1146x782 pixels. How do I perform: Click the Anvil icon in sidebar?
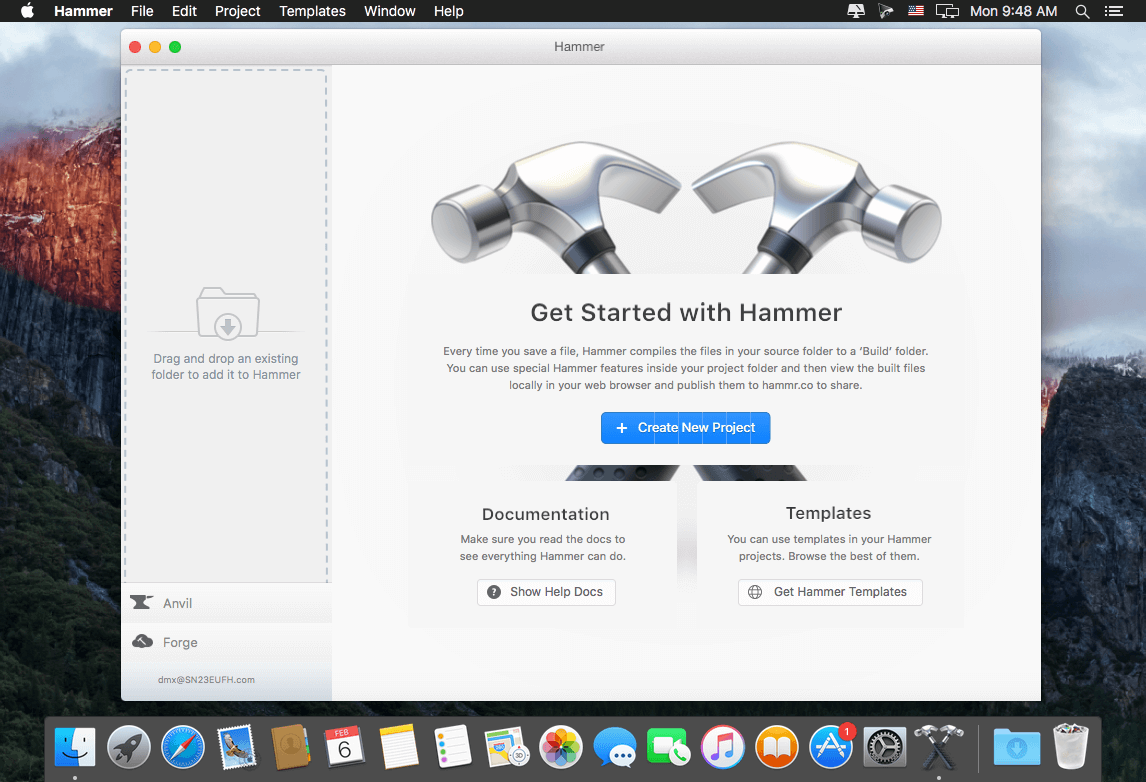(x=142, y=602)
